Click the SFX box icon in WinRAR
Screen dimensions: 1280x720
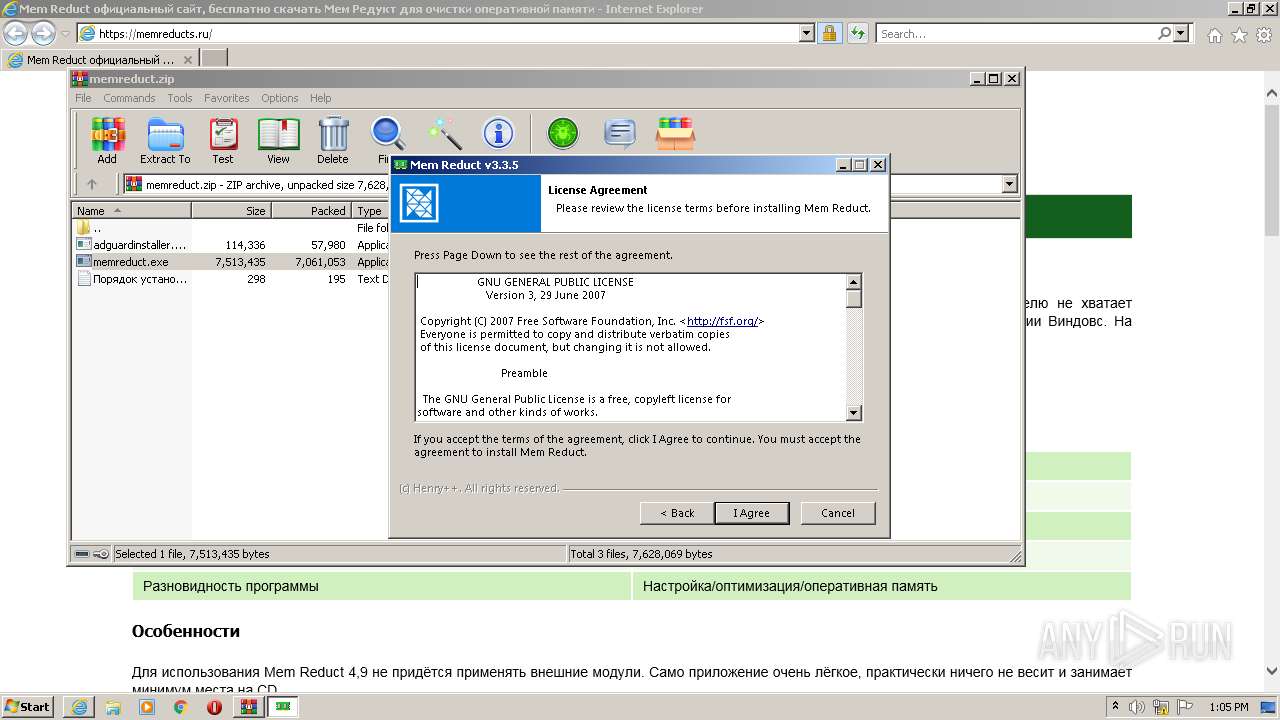pos(676,134)
